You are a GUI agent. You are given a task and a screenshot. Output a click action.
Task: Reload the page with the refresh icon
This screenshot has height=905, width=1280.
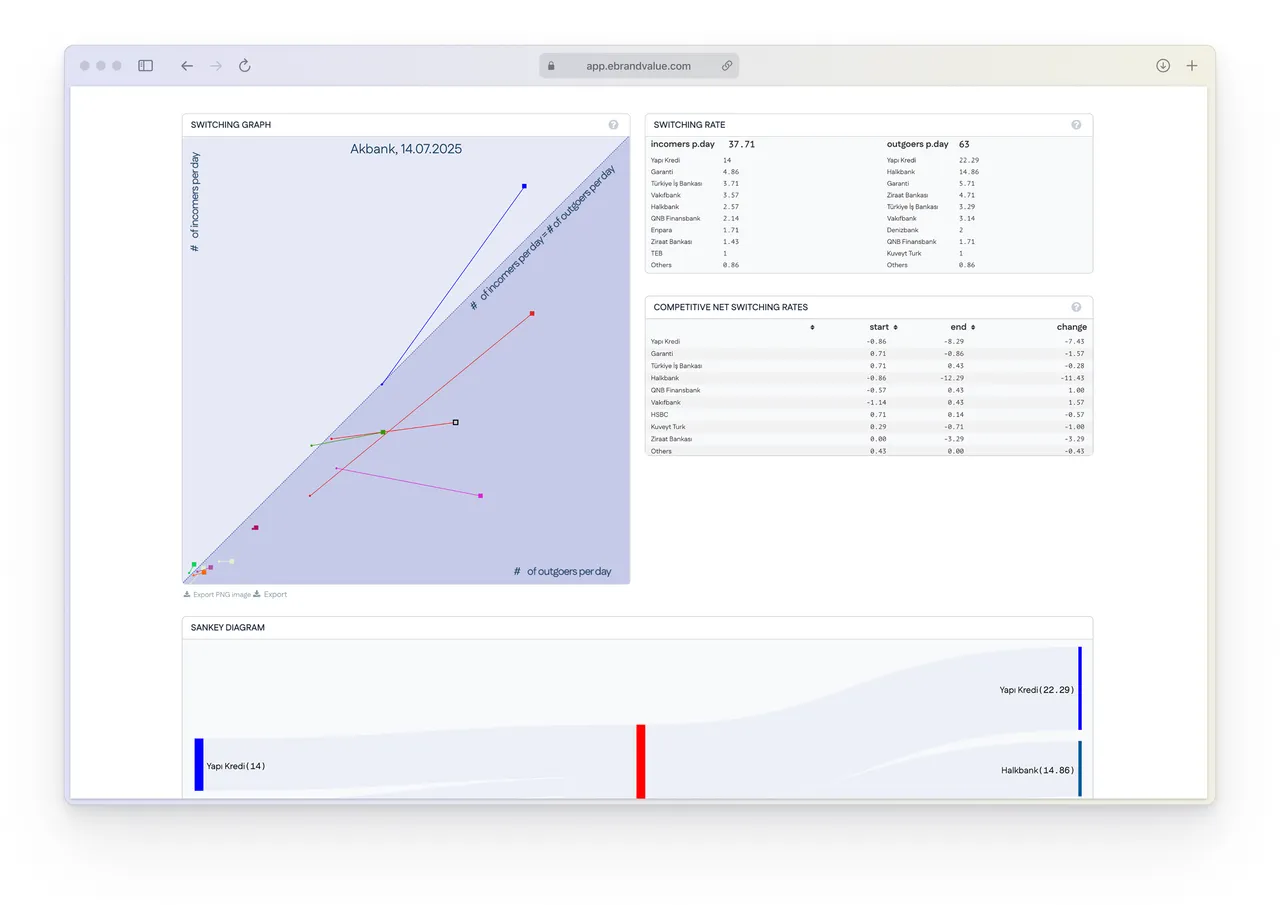click(x=245, y=66)
